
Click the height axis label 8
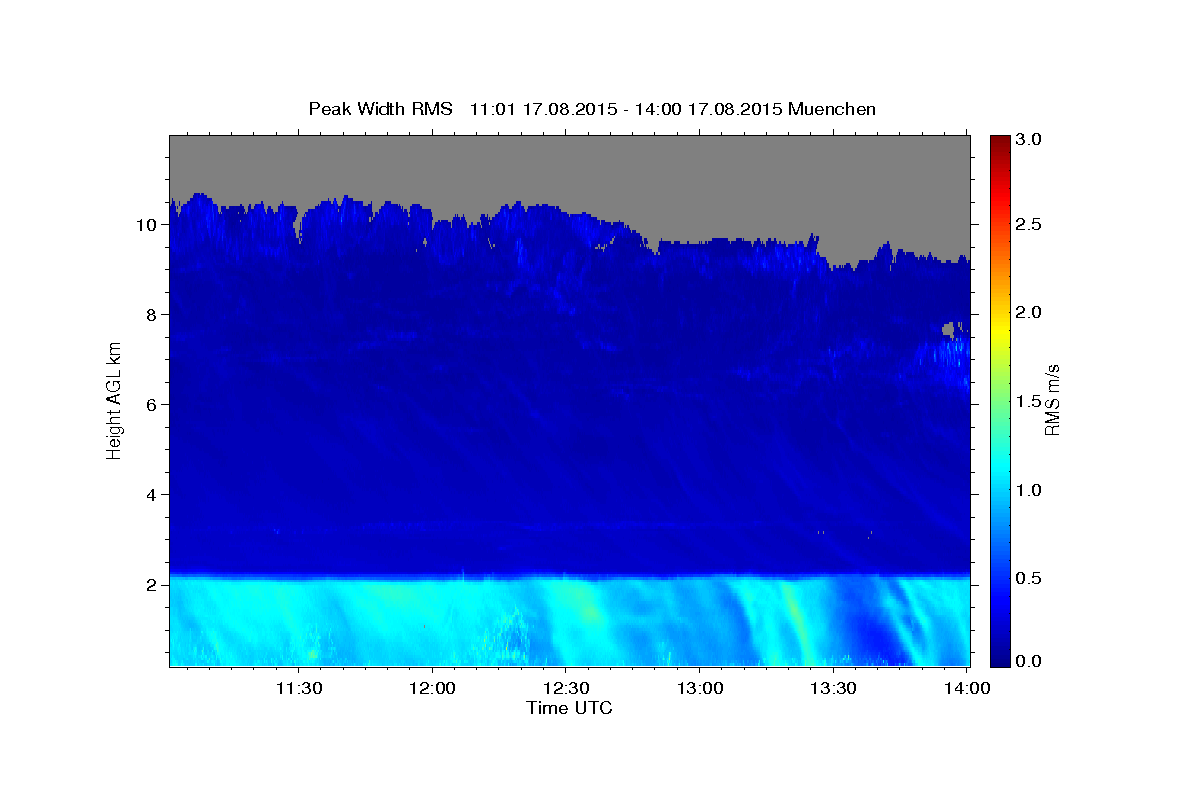[153, 315]
